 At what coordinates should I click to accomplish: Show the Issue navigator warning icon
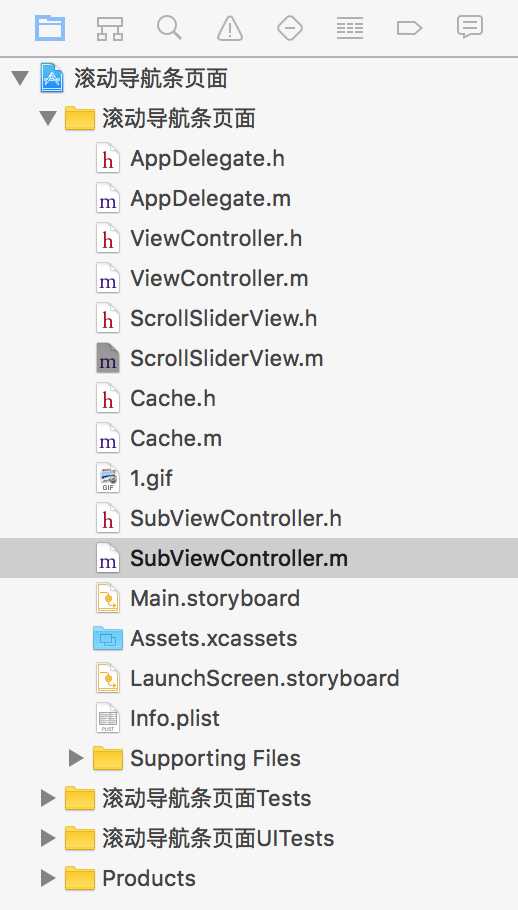click(230, 27)
